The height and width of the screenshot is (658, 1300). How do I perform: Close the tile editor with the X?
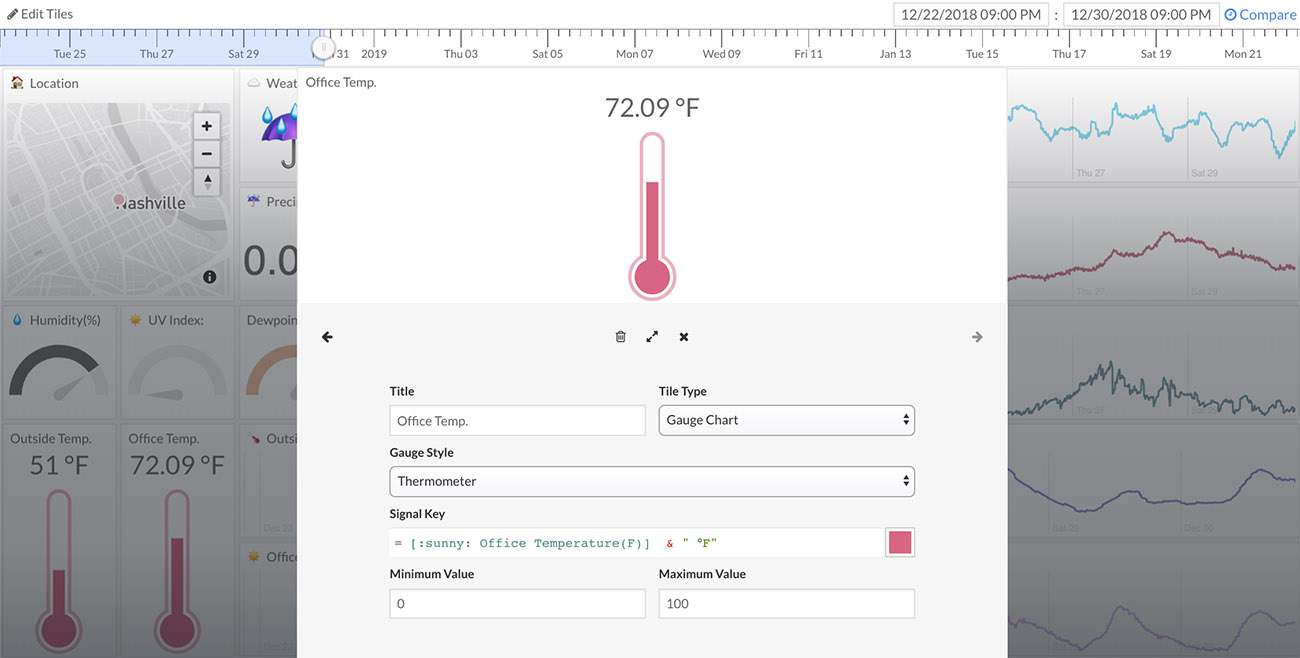[x=684, y=336]
